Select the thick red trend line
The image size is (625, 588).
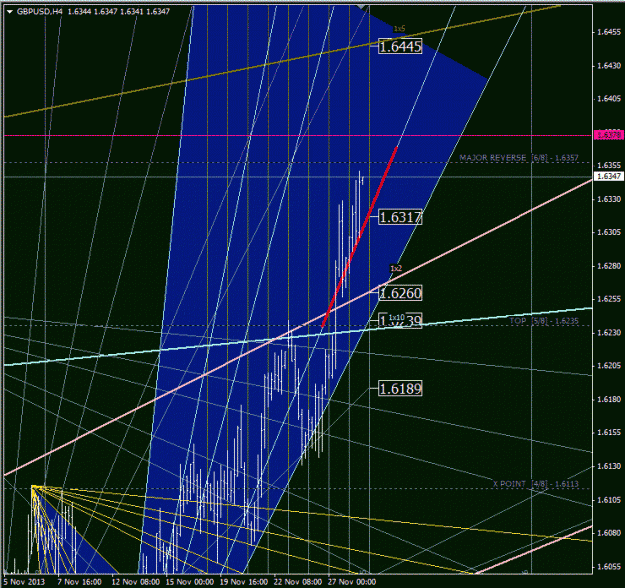(359, 237)
